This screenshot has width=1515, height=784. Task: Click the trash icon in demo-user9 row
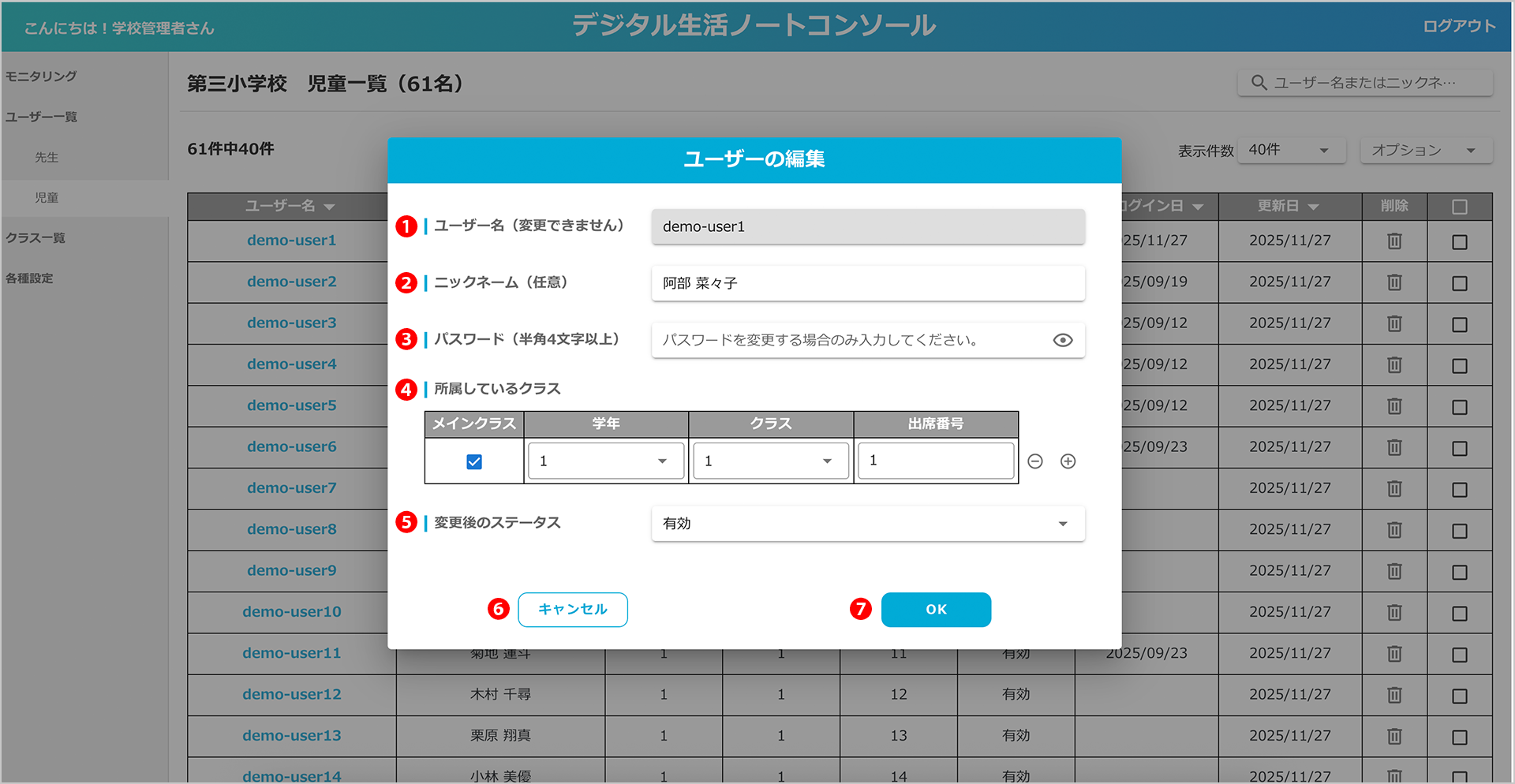[1394, 571]
